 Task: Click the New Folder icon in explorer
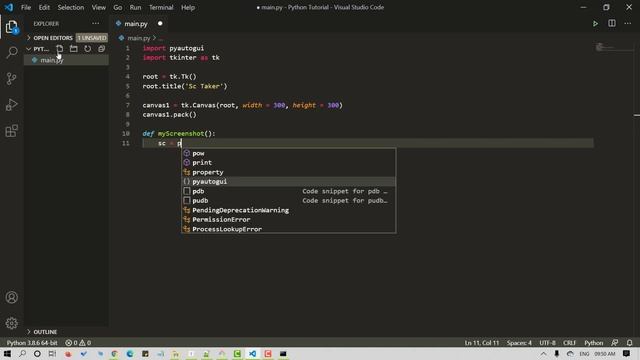[x=73, y=49]
